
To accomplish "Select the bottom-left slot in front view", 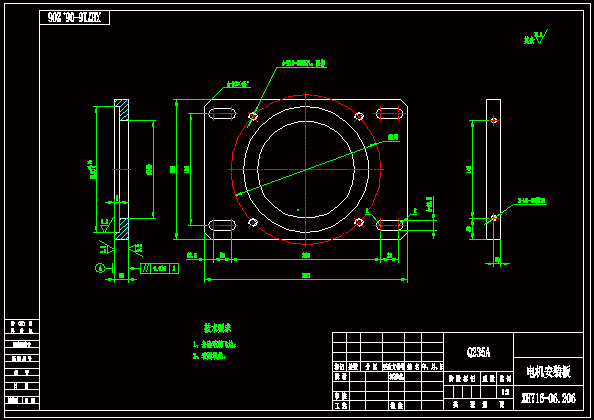I will [222, 225].
